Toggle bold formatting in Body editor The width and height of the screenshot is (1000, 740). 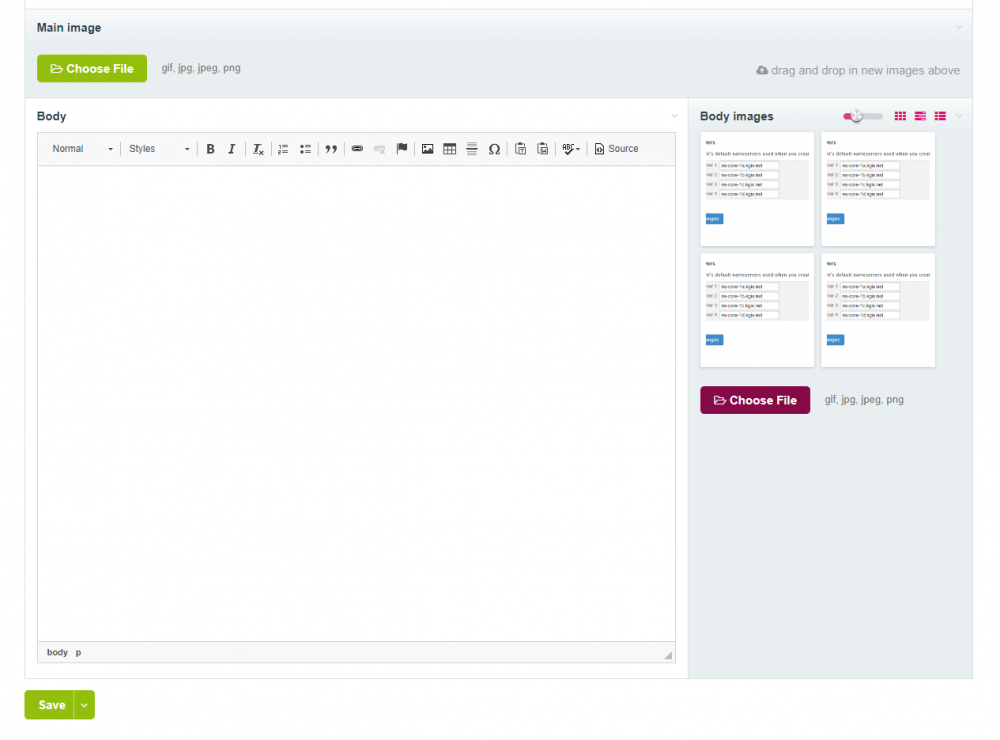[x=210, y=149]
